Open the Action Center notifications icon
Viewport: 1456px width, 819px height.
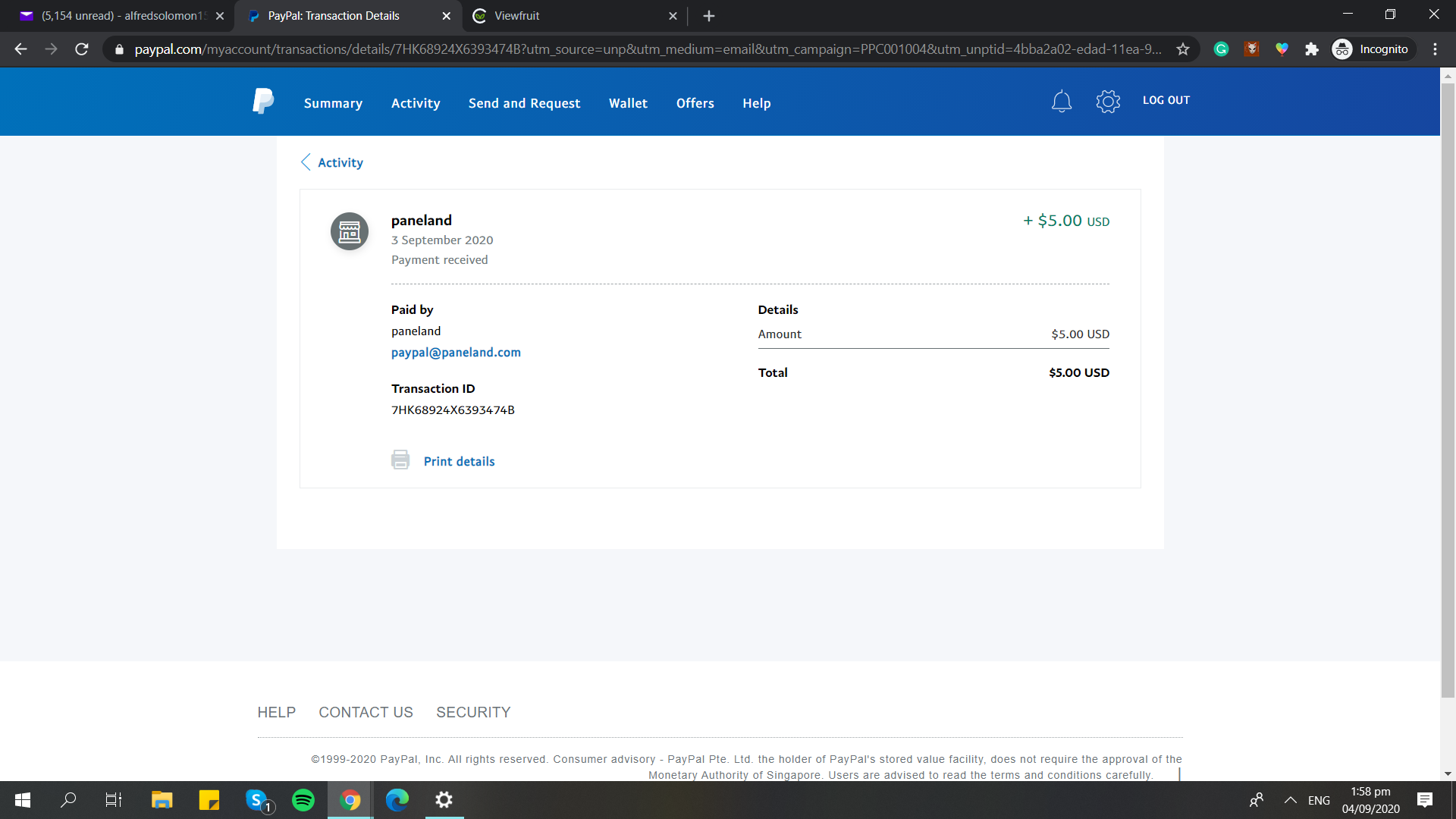click(x=1425, y=800)
